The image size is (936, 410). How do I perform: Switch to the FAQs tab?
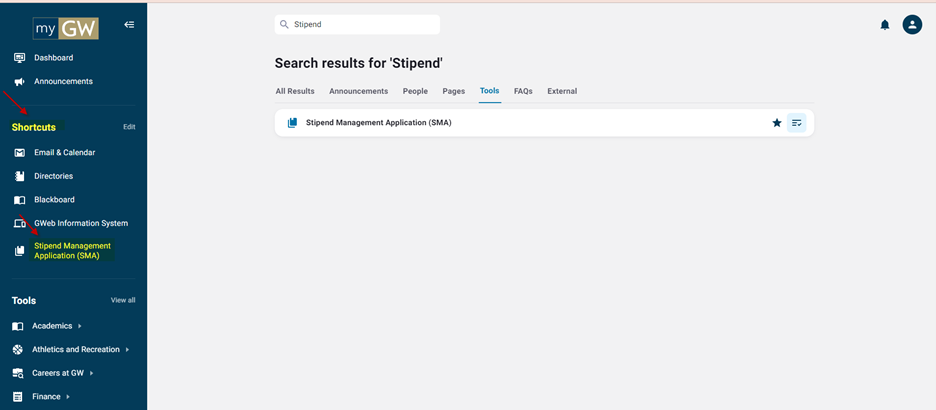[x=523, y=91]
